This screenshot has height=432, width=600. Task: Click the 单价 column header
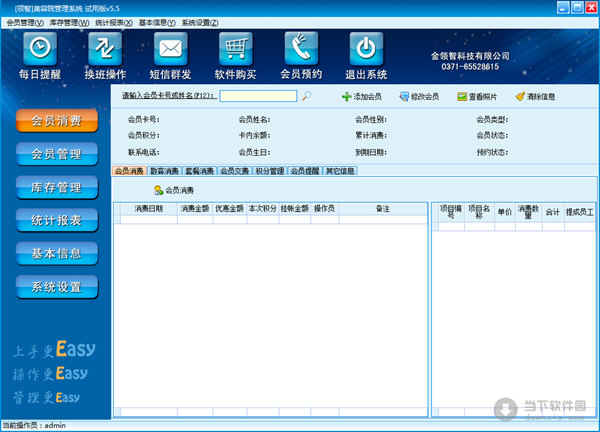point(505,212)
